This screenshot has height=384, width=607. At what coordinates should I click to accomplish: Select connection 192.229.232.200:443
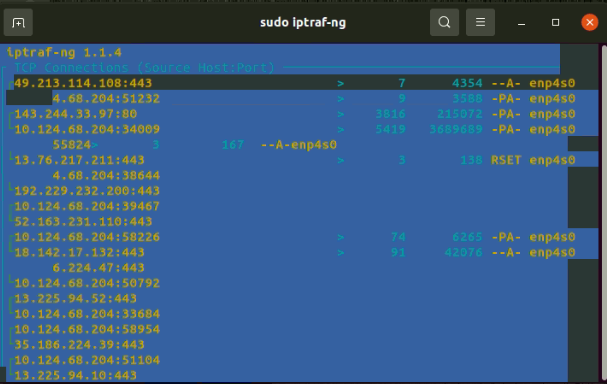tap(87, 191)
